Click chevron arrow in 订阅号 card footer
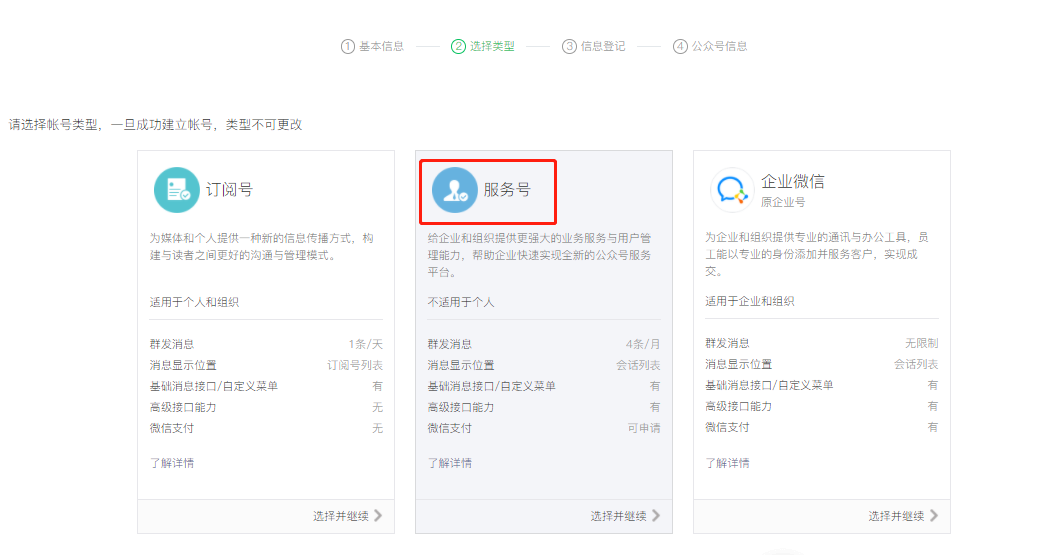1046x555 pixels. pos(378,516)
